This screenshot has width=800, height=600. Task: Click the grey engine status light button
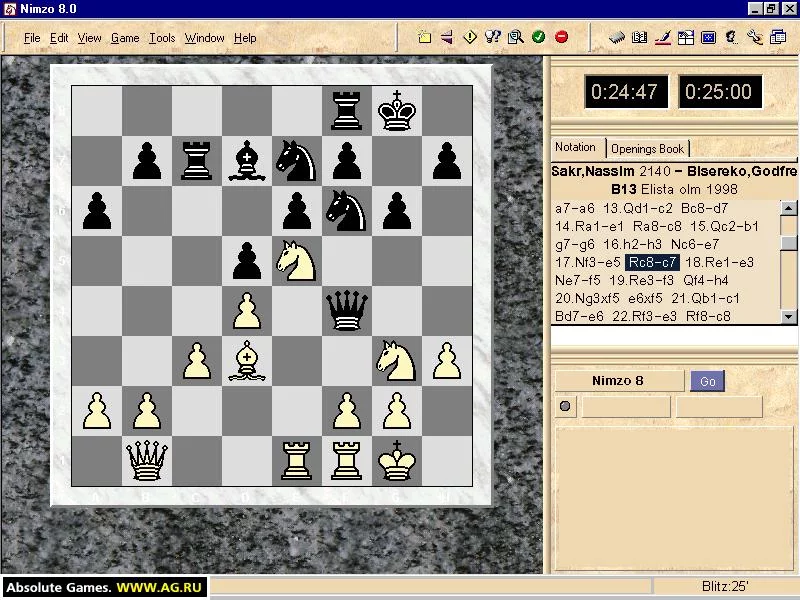click(565, 406)
